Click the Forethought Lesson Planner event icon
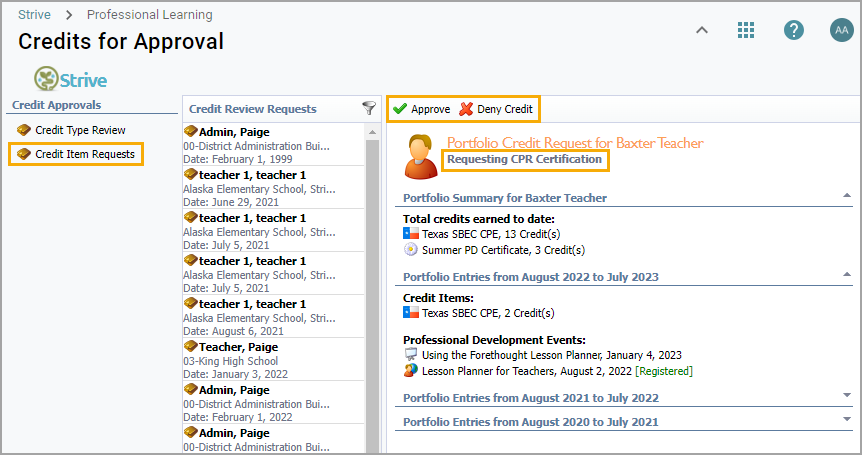Image resolution: width=862 pixels, height=455 pixels. click(411, 354)
